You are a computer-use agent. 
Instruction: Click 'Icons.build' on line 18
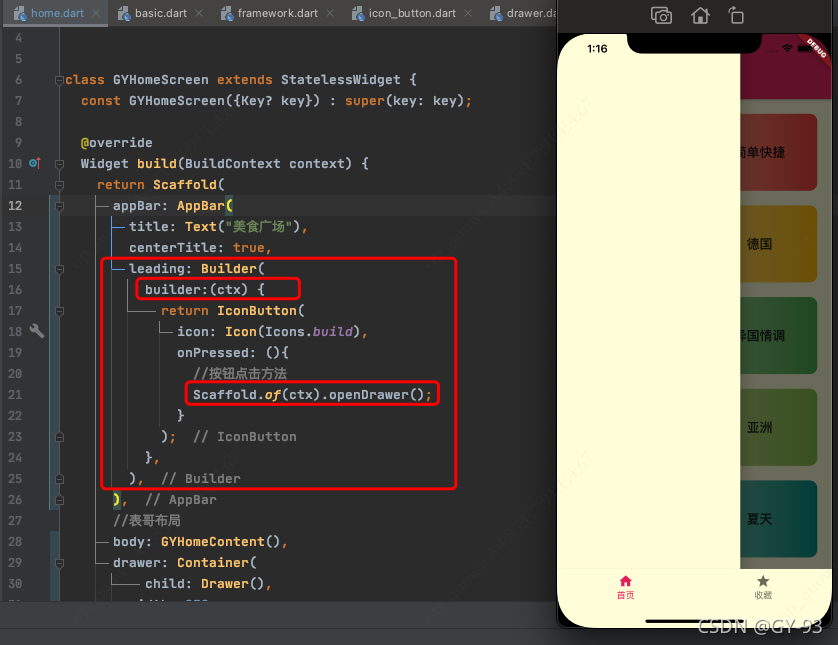point(309,331)
